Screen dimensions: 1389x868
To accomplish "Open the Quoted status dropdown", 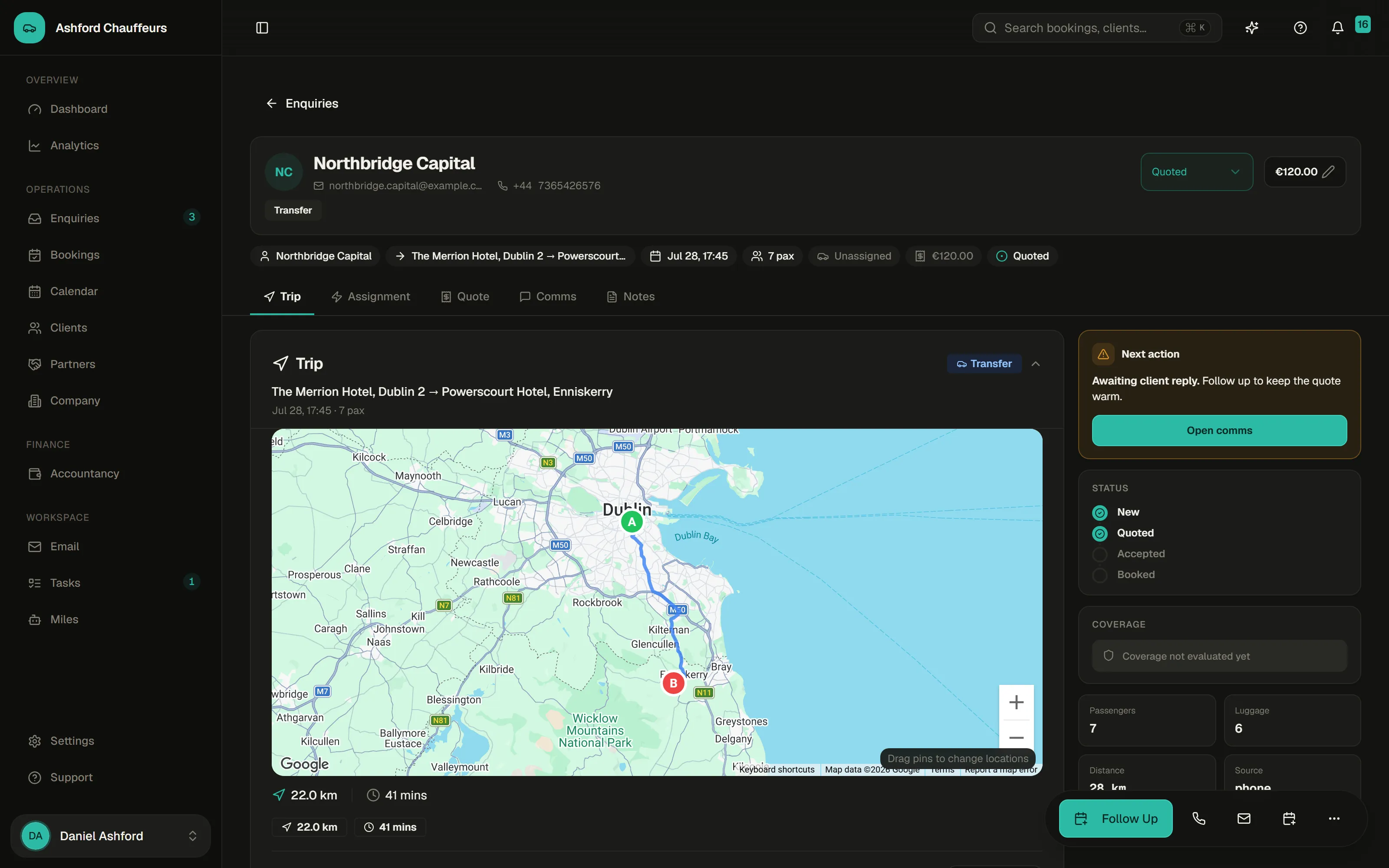I will tap(1197, 172).
